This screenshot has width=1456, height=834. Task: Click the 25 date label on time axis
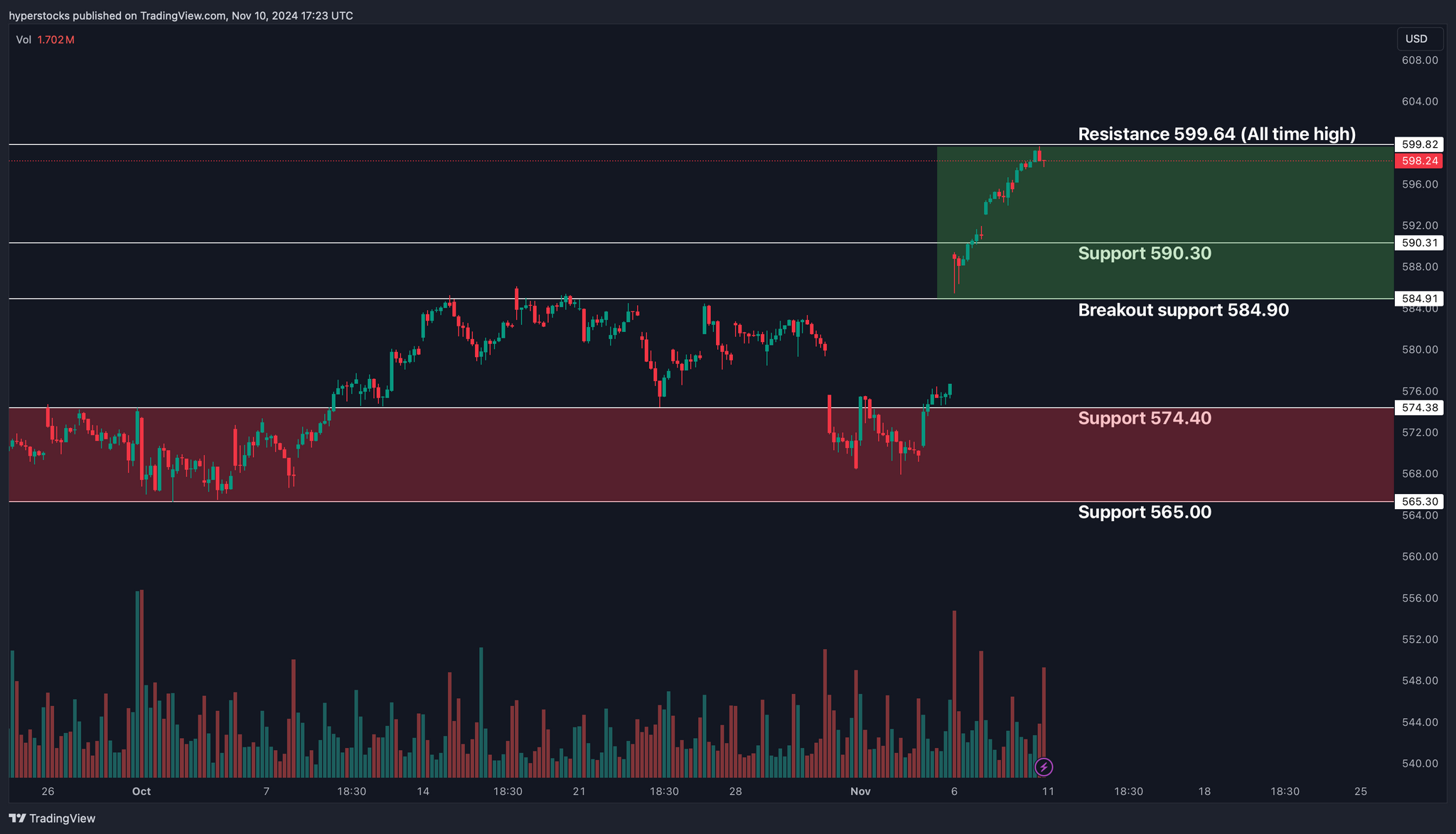(1361, 791)
